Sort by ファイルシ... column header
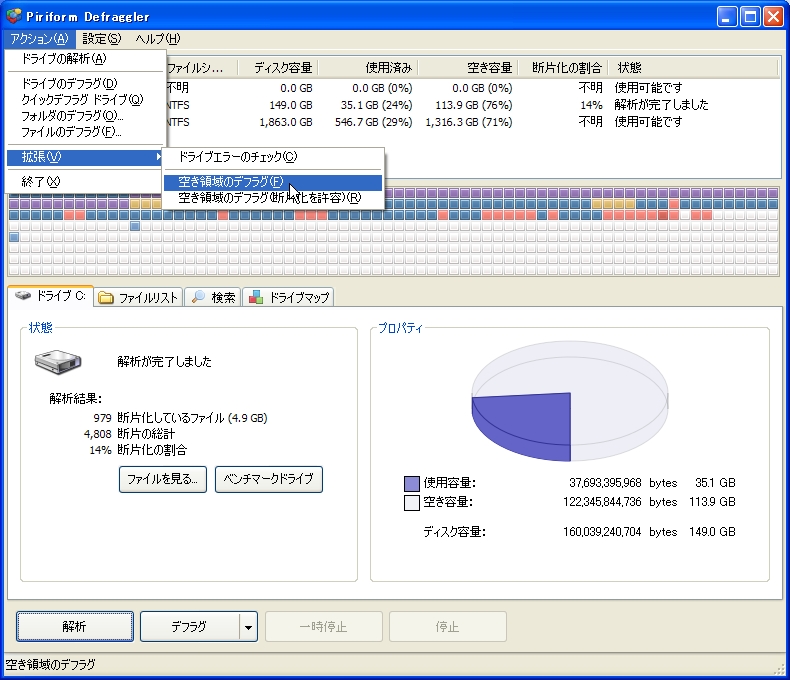Image resolution: width=790 pixels, height=680 pixels. (x=201, y=67)
